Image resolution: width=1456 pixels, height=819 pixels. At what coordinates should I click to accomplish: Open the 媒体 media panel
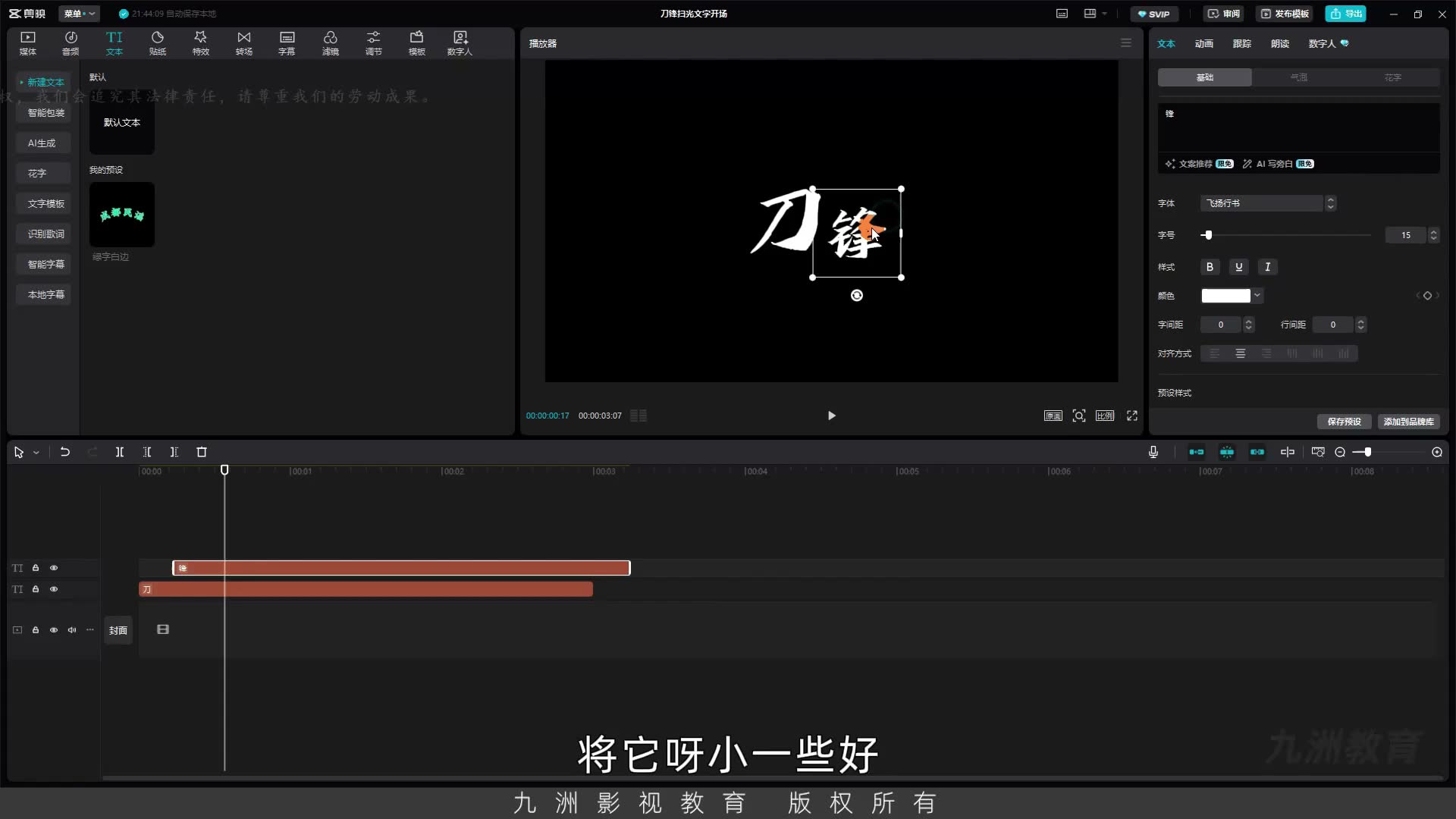[x=28, y=43]
